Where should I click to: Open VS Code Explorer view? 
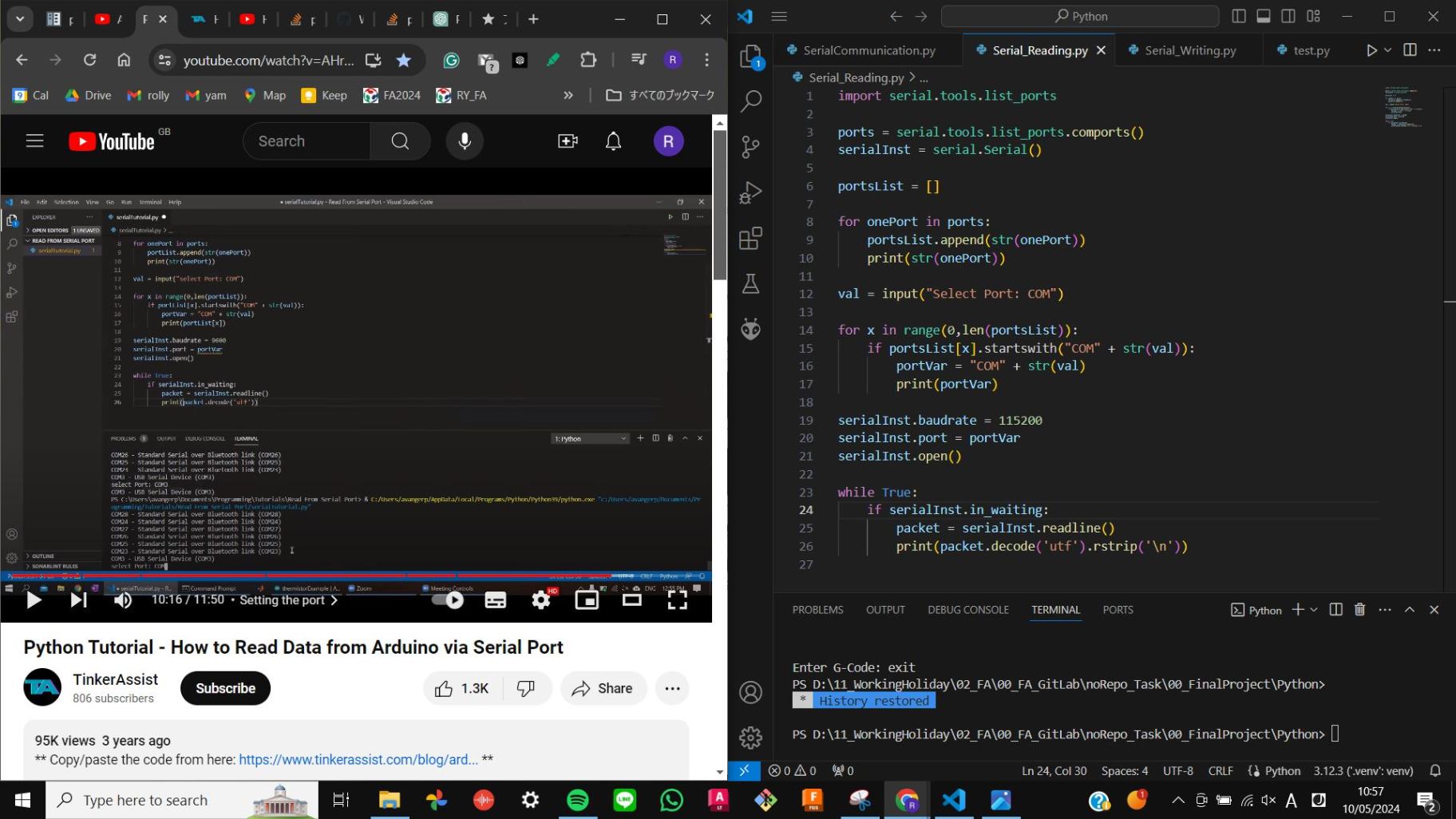[751, 56]
